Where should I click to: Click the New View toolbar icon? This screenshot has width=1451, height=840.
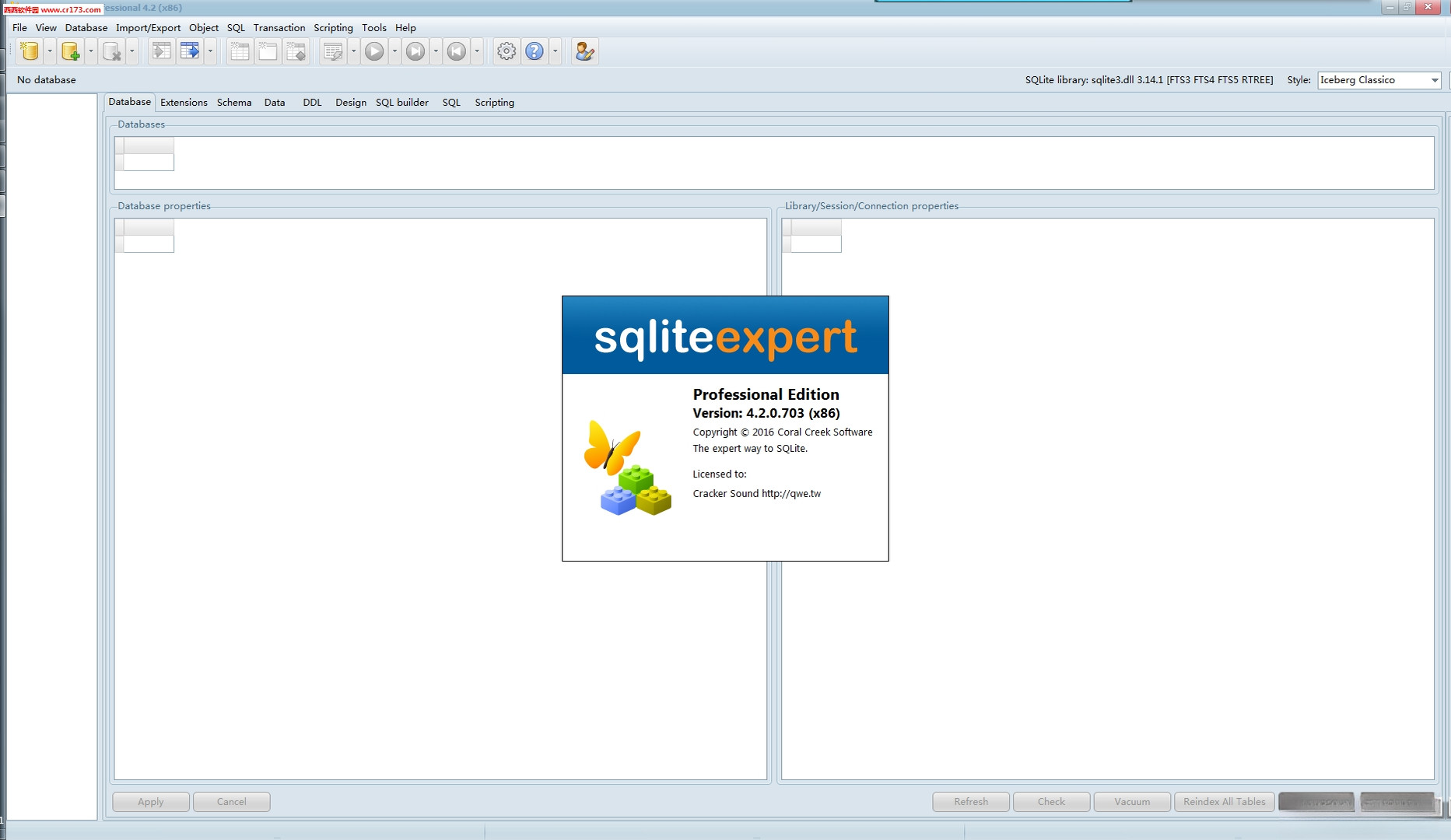click(268, 51)
